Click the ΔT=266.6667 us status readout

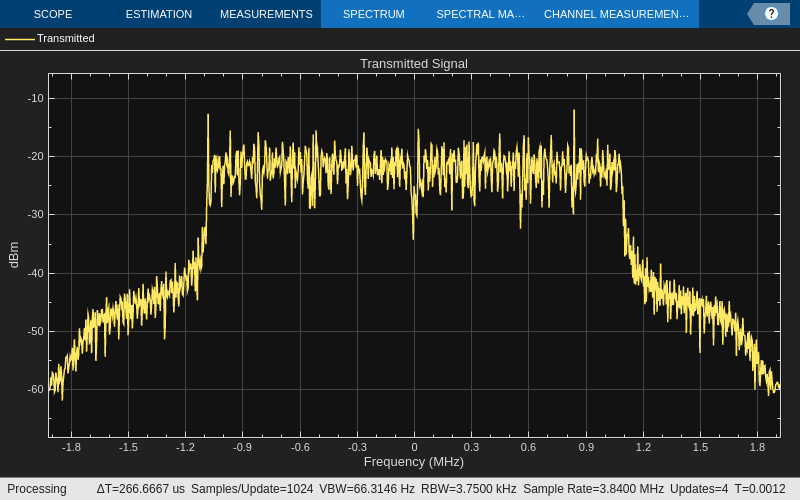tap(141, 489)
